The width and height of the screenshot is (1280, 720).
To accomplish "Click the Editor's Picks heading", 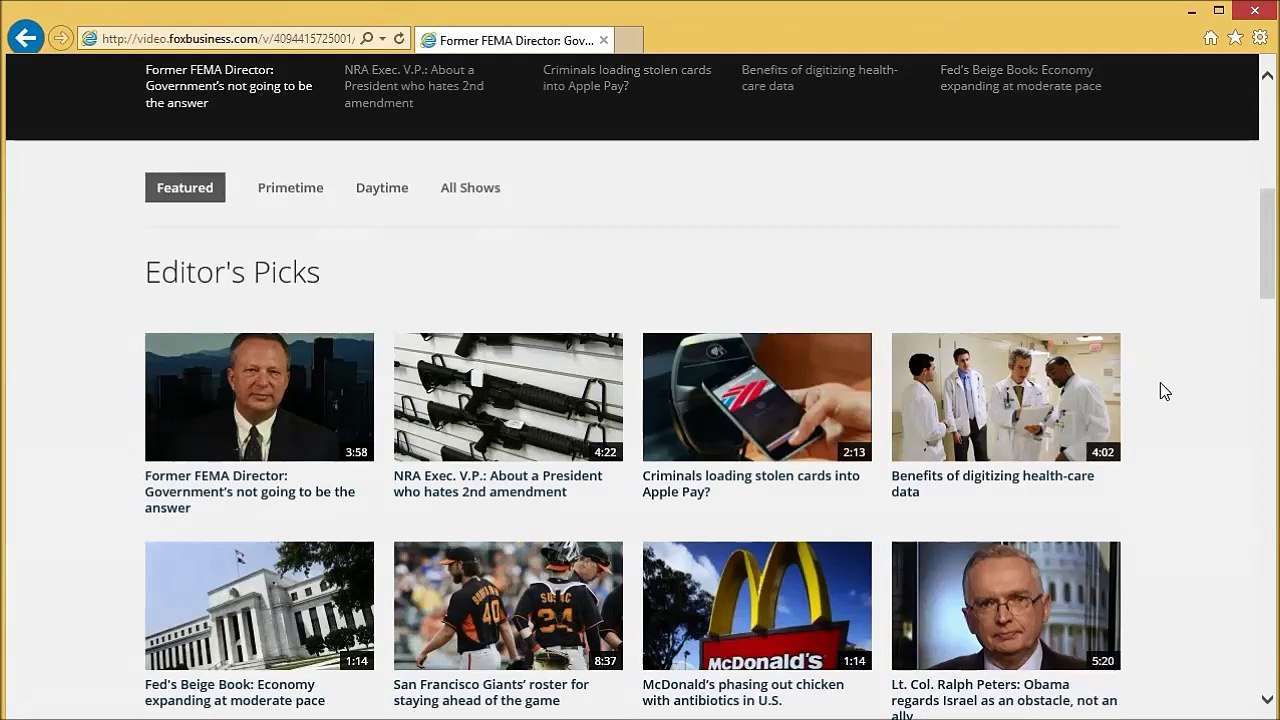I will point(232,272).
